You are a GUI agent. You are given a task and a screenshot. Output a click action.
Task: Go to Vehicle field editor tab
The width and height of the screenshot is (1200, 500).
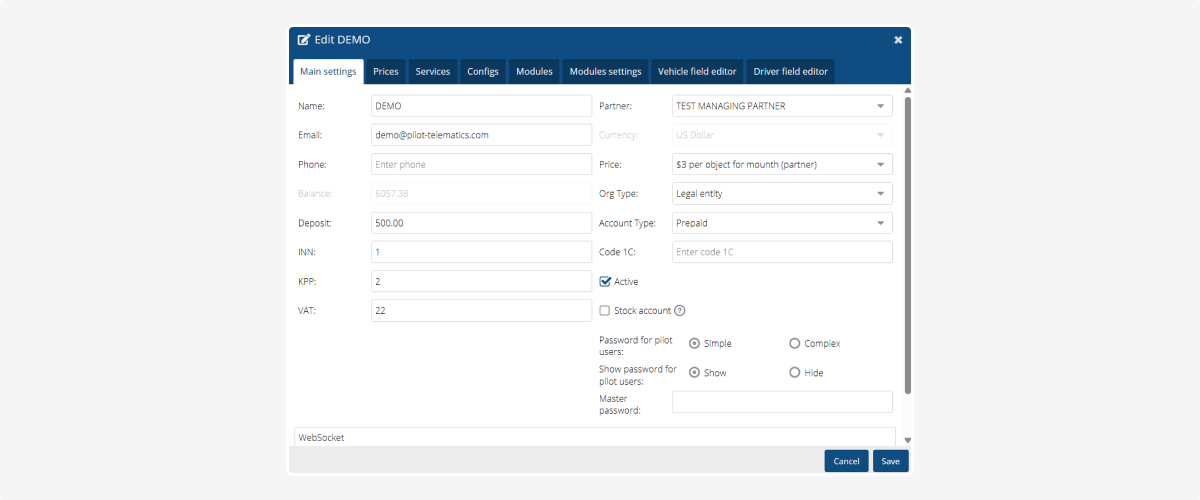[x=697, y=72]
